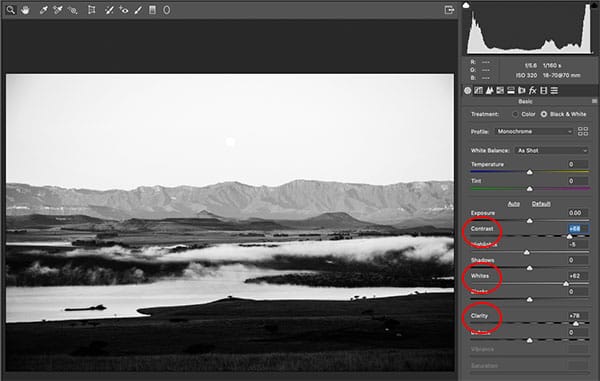Viewport: 600px width, 381px height.
Task: Reset tone with the Default link
Action: click(x=541, y=204)
